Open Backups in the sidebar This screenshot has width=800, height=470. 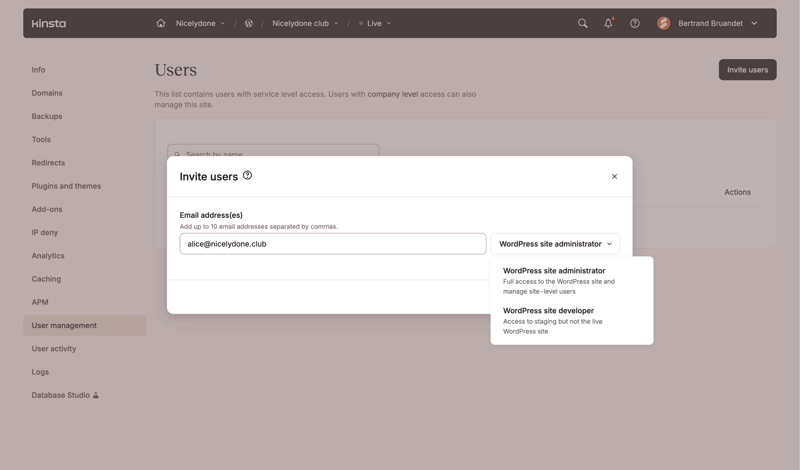pyautogui.click(x=47, y=116)
